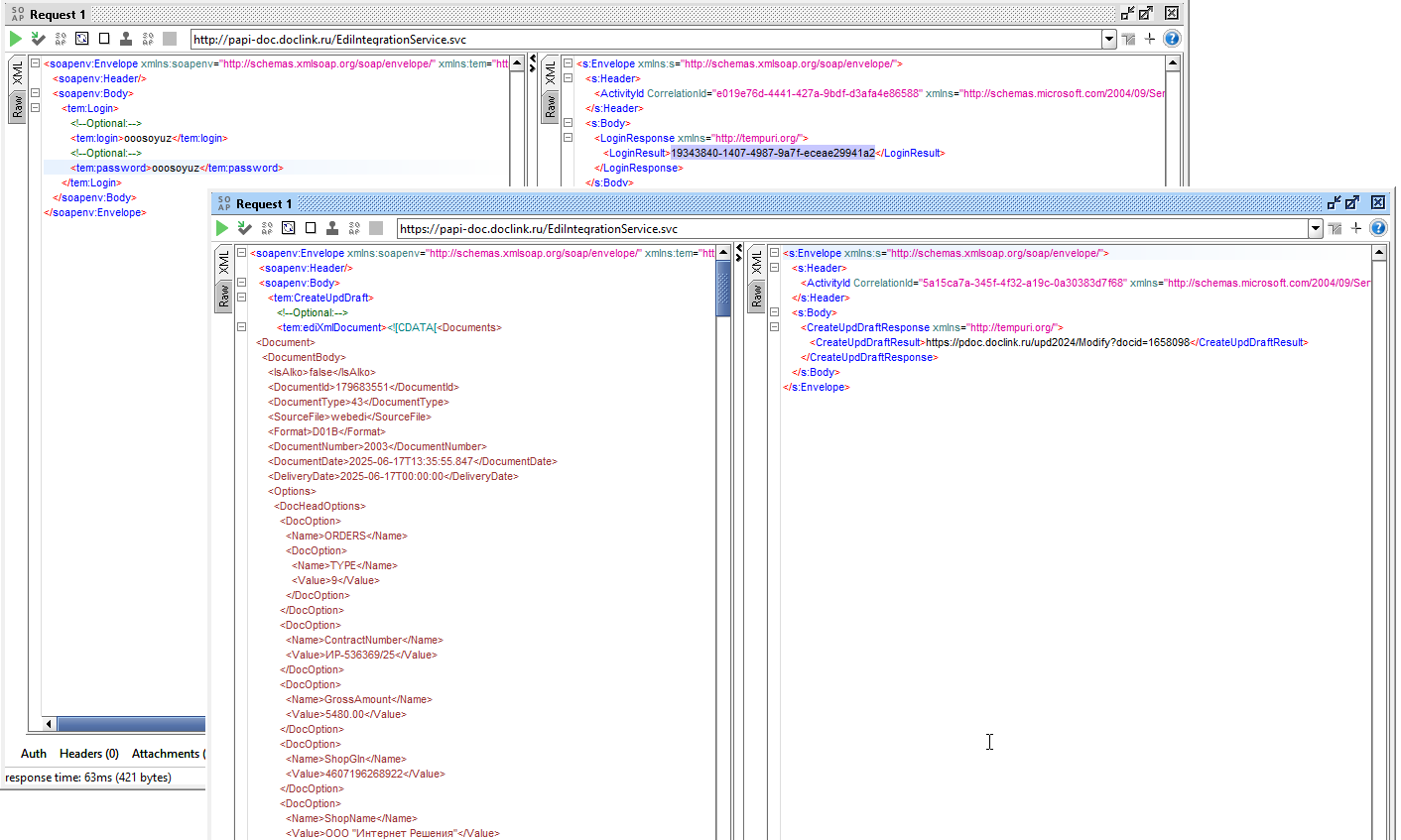Image resolution: width=1401 pixels, height=840 pixels.
Task: Switch front request editor to Raw tab
Action: point(224,296)
